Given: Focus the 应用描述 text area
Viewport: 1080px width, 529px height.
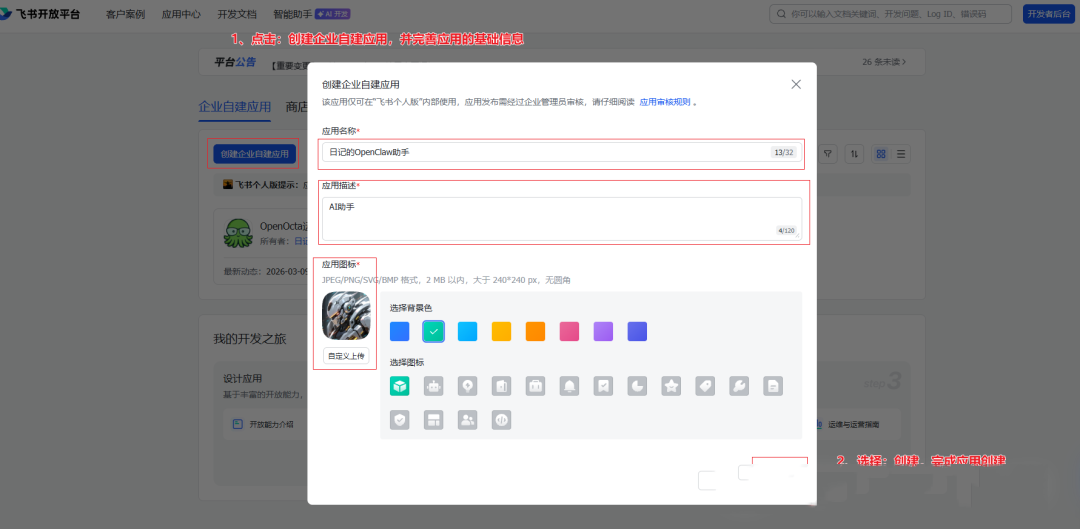Looking at the screenshot, I should click(x=562, y=219).
